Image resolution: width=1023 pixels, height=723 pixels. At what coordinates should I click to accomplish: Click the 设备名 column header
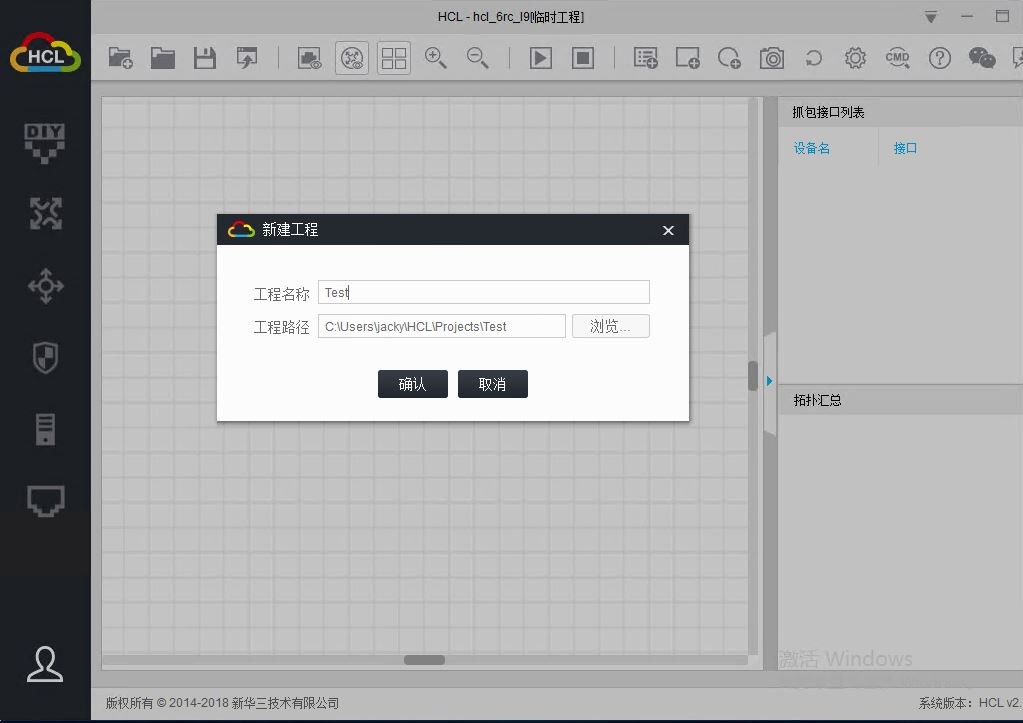812,148
